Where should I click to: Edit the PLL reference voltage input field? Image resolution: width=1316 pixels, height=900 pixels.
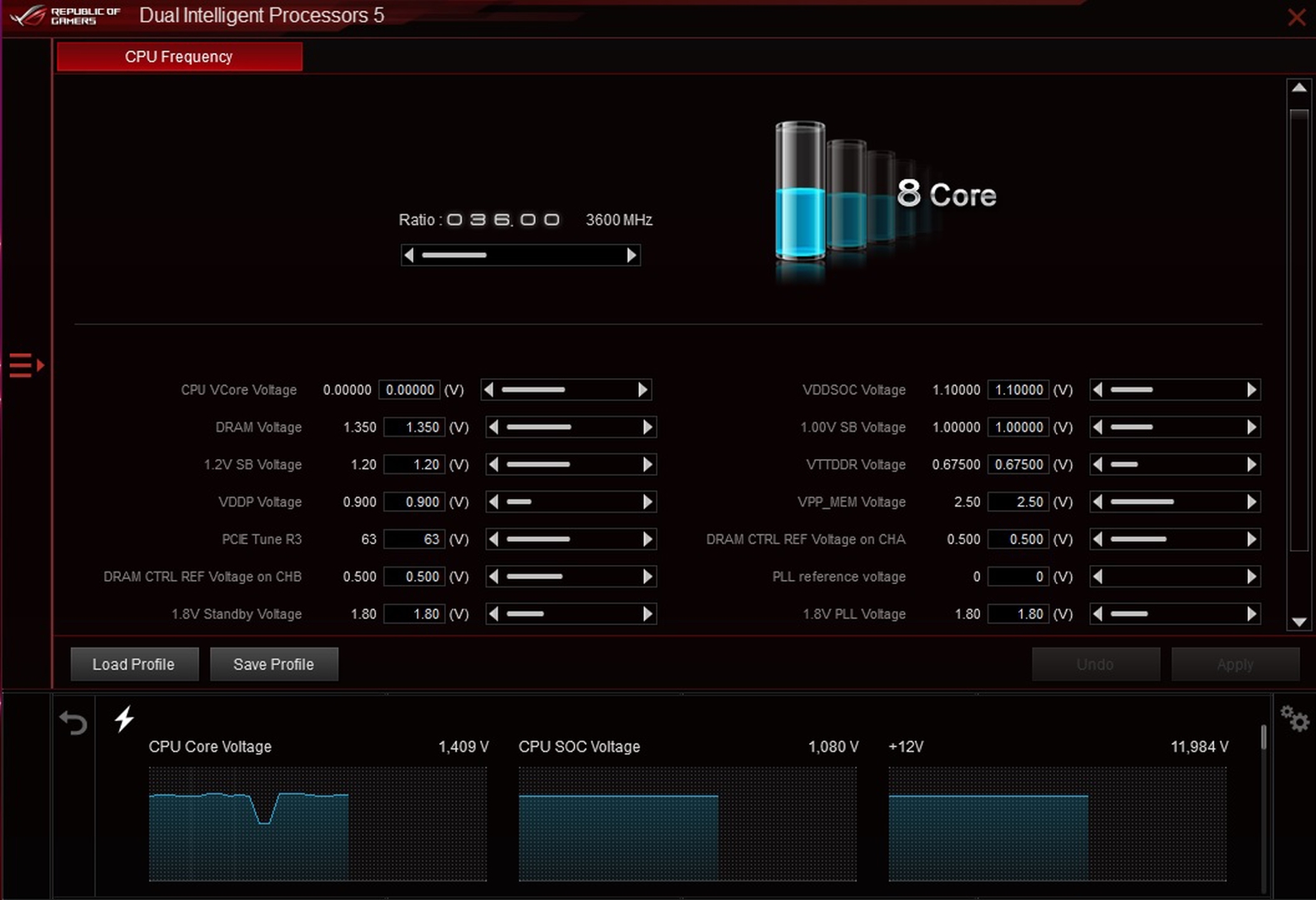click(1018, 577)
